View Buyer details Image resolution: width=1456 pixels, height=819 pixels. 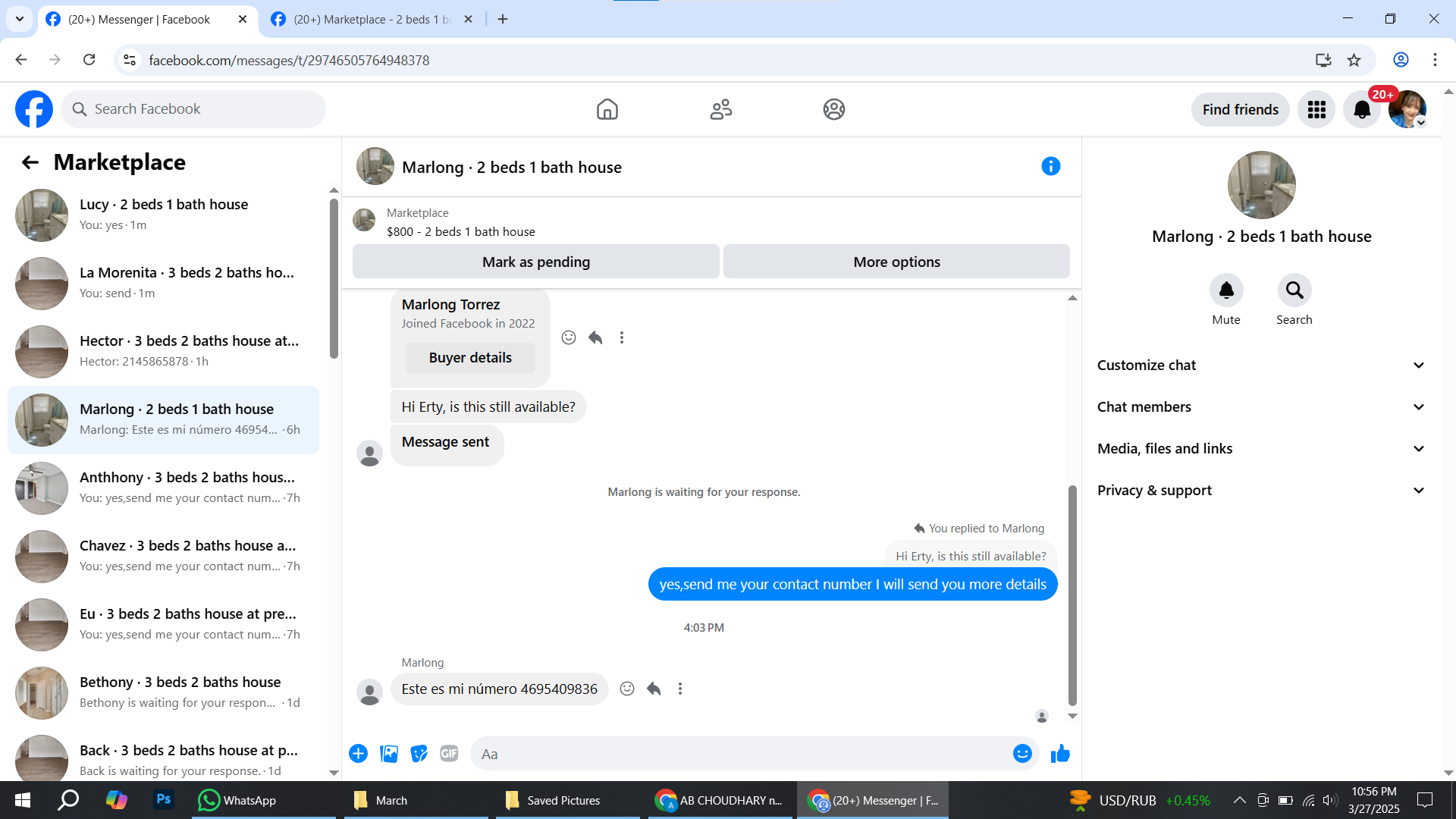tap(470, 358)
